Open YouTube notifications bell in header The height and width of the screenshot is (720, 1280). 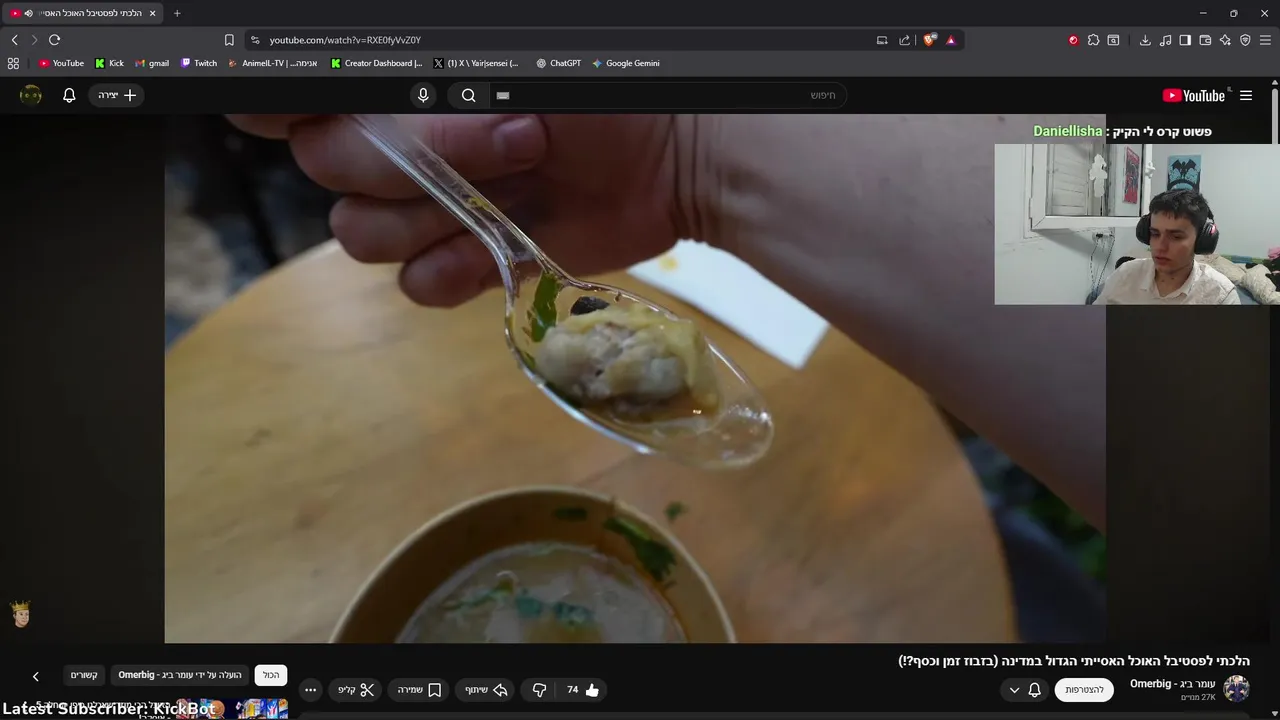pos(69,95)
